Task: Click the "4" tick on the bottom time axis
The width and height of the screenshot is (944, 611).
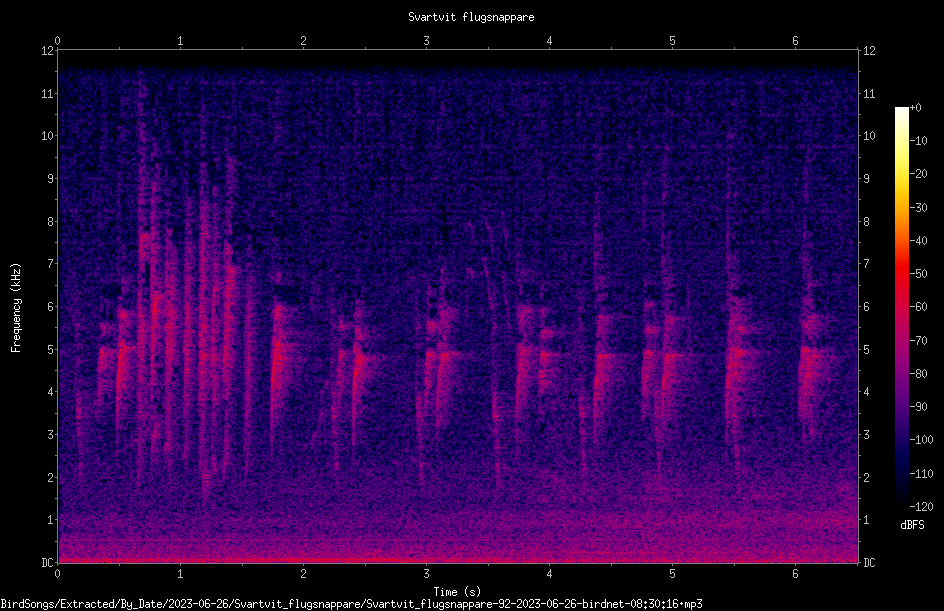Action: click(549, 574)
